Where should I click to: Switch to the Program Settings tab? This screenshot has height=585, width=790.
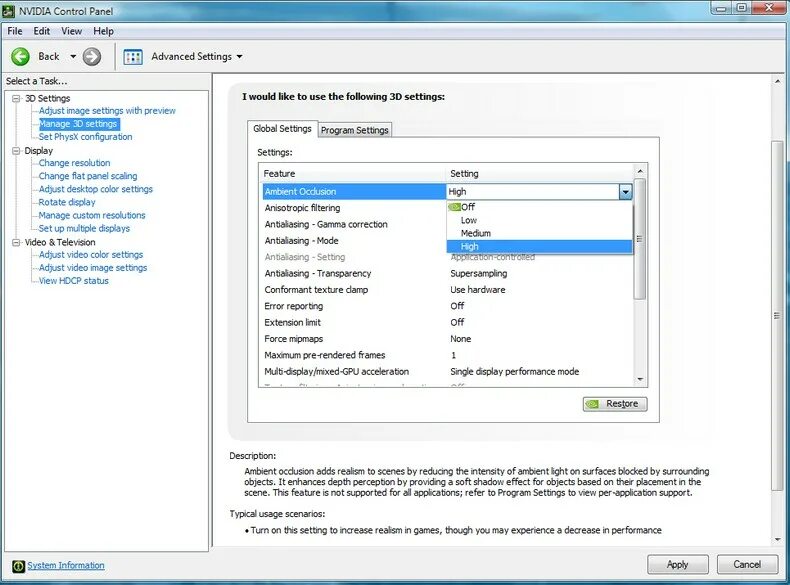(355, 130)
